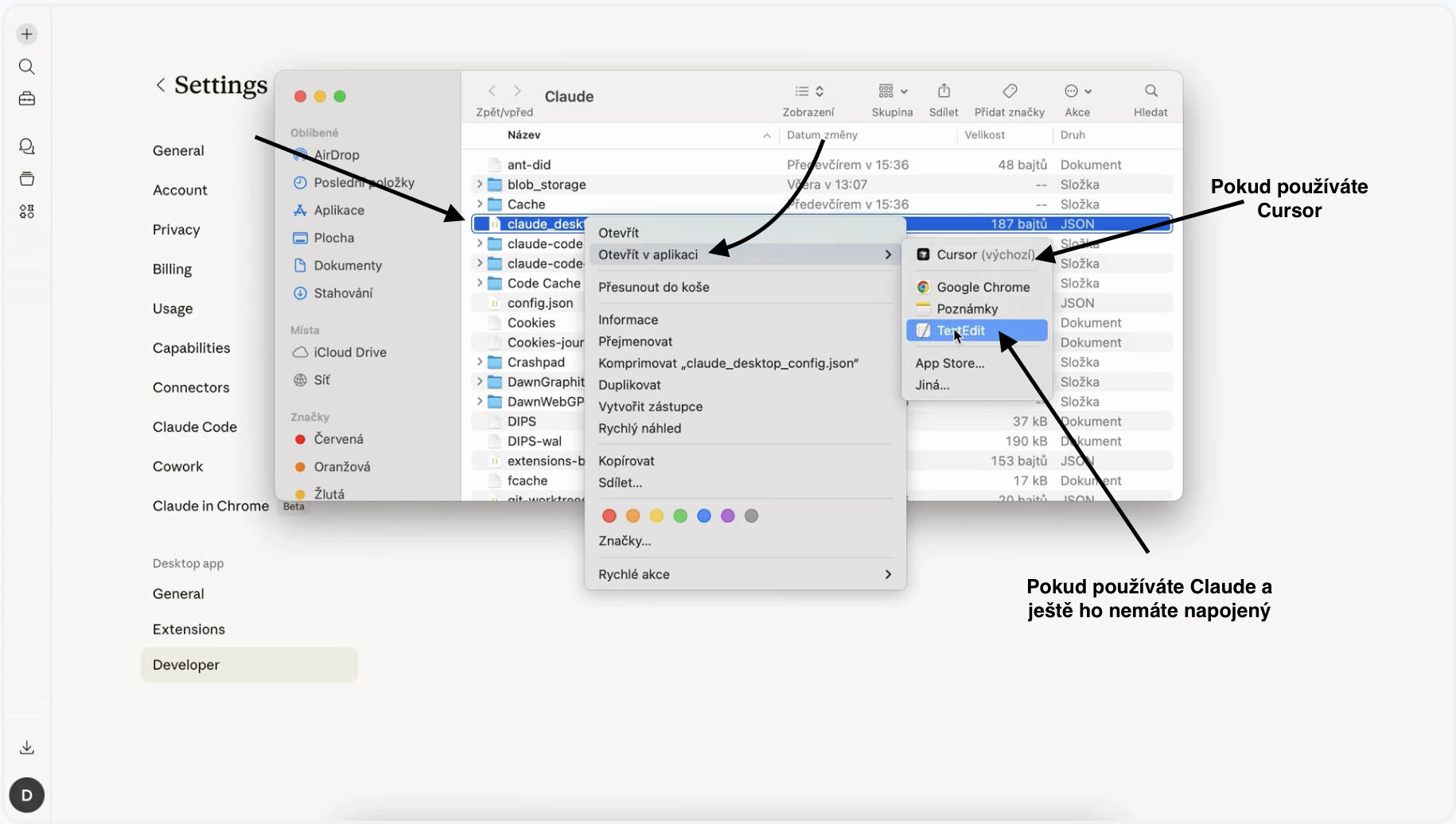Screen dimensions: 1456x824
Task: Choose TextEdit in the open-with submenu
Action: pyautogui.click(x=961, y=331)
